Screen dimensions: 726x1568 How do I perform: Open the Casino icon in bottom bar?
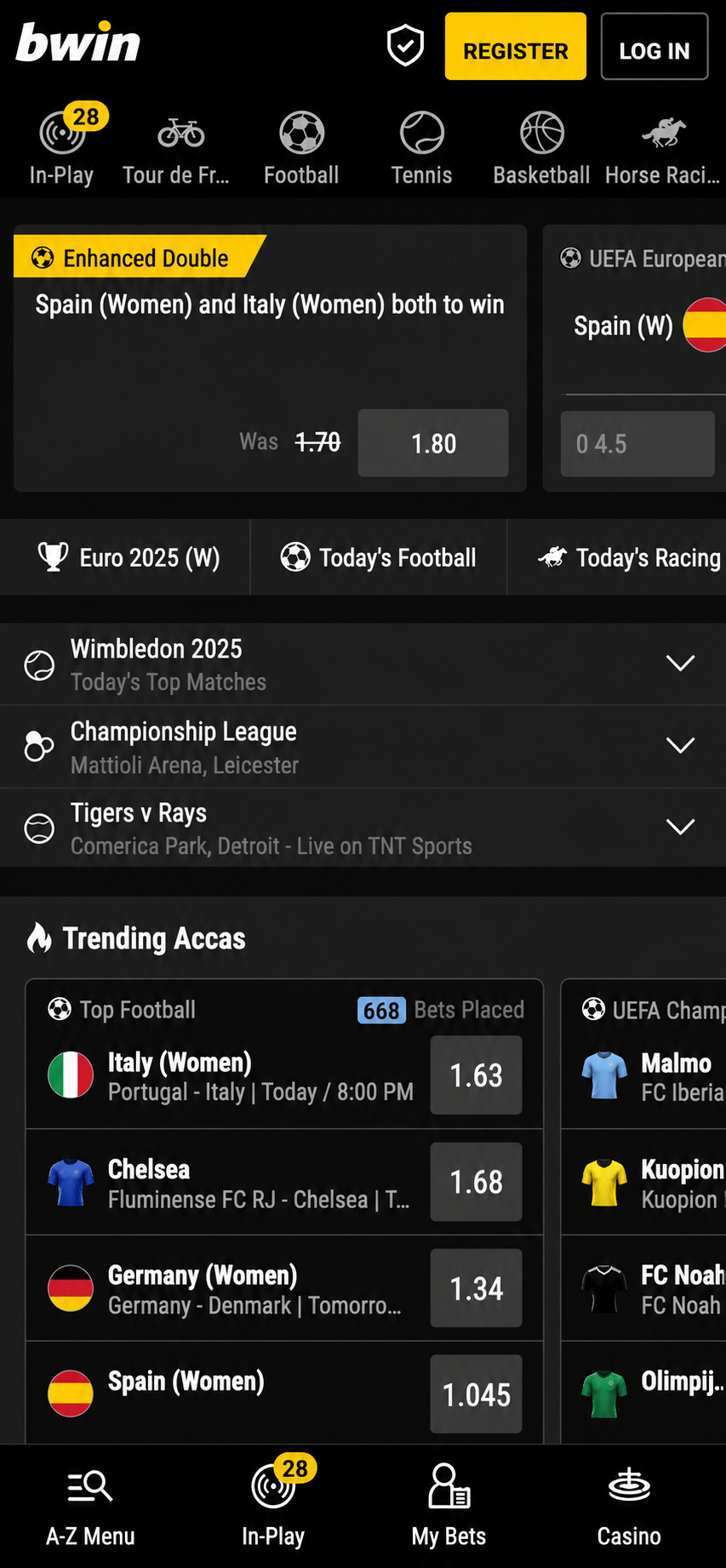click(x=629, y=1485)
